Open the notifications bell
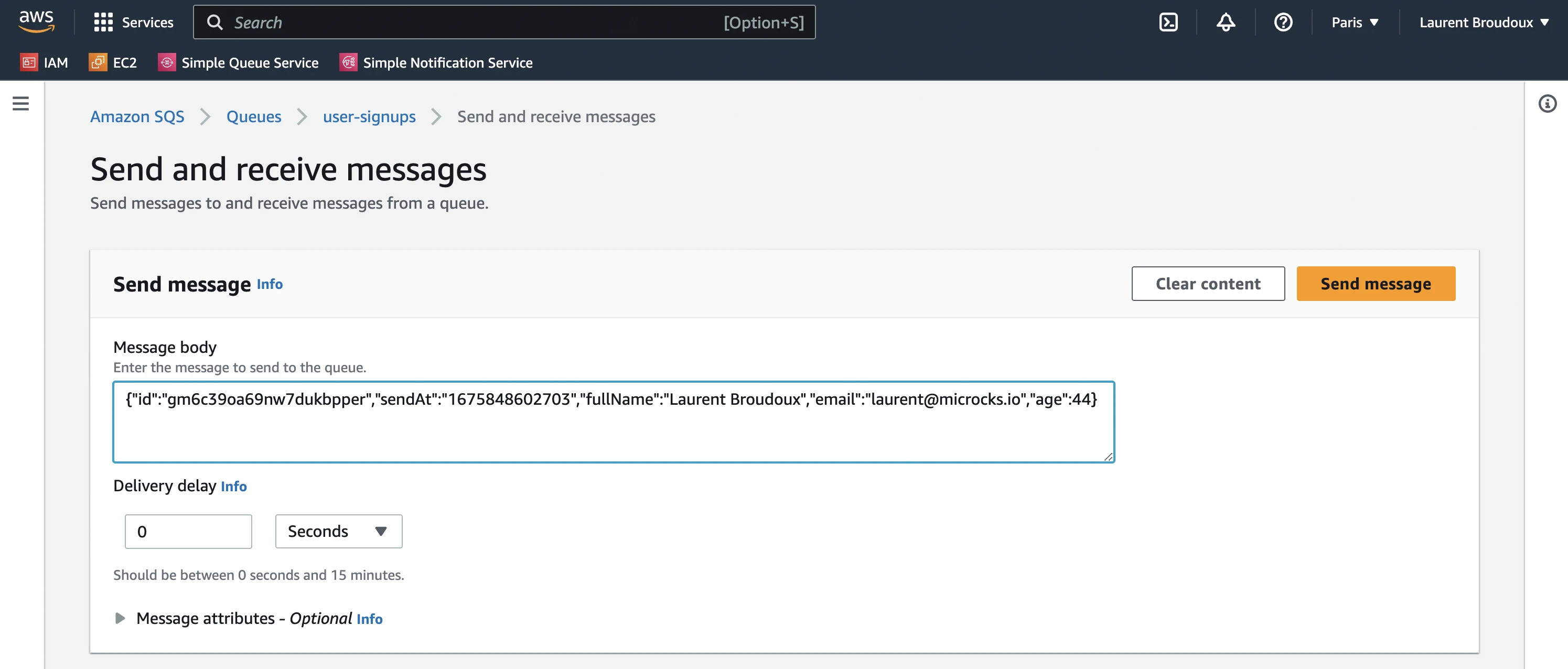Viewport: 1568px width, 669px height. [1226, 23]
